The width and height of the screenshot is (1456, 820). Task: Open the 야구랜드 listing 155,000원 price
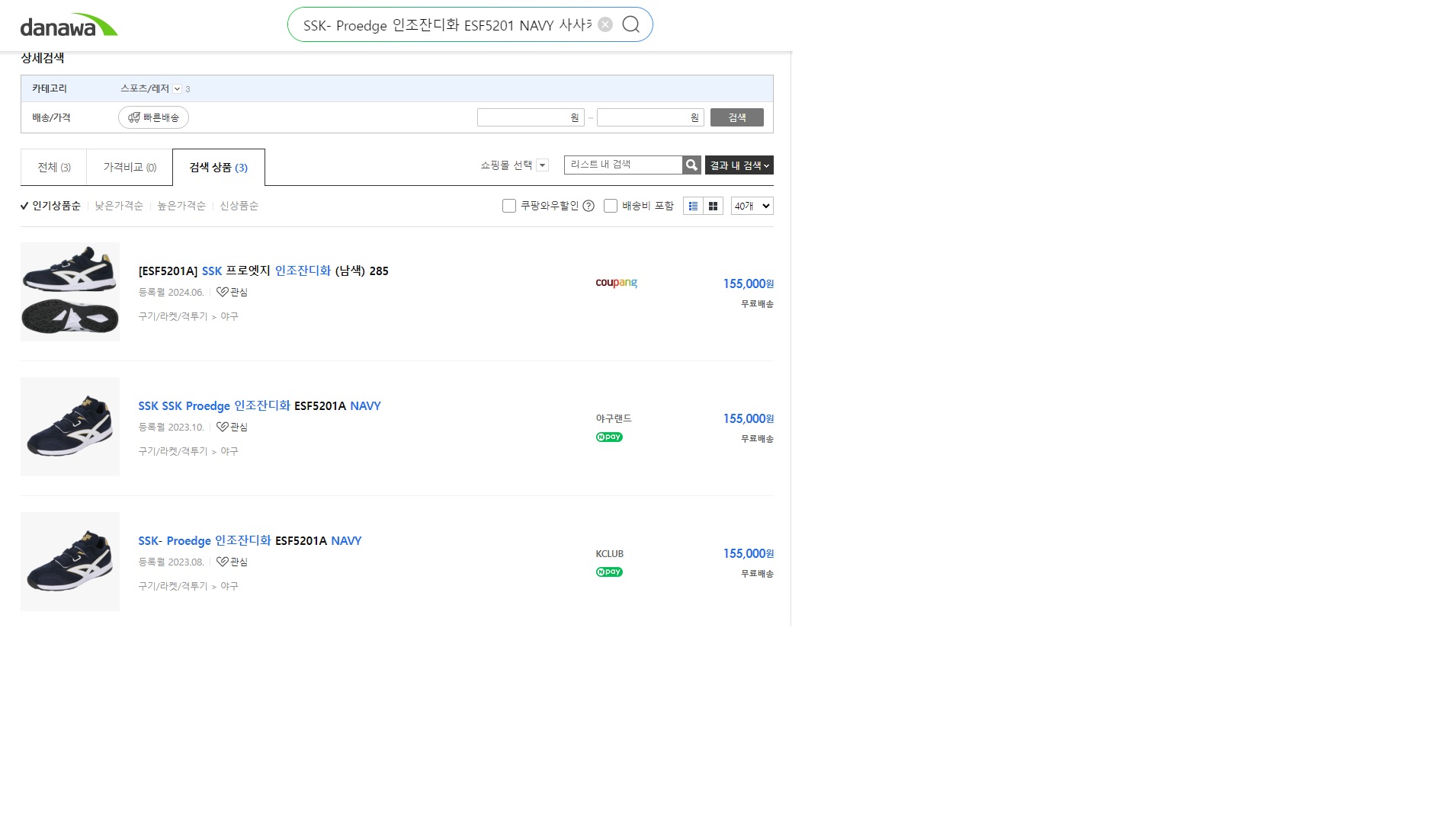pos(749,418)
